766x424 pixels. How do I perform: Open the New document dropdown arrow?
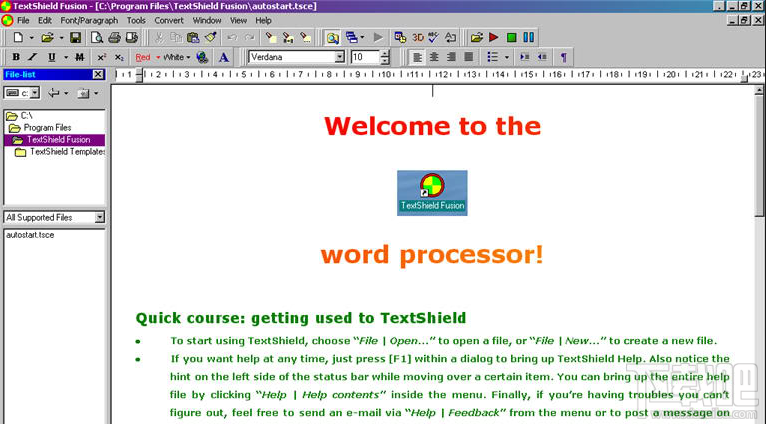click(31, 38)
